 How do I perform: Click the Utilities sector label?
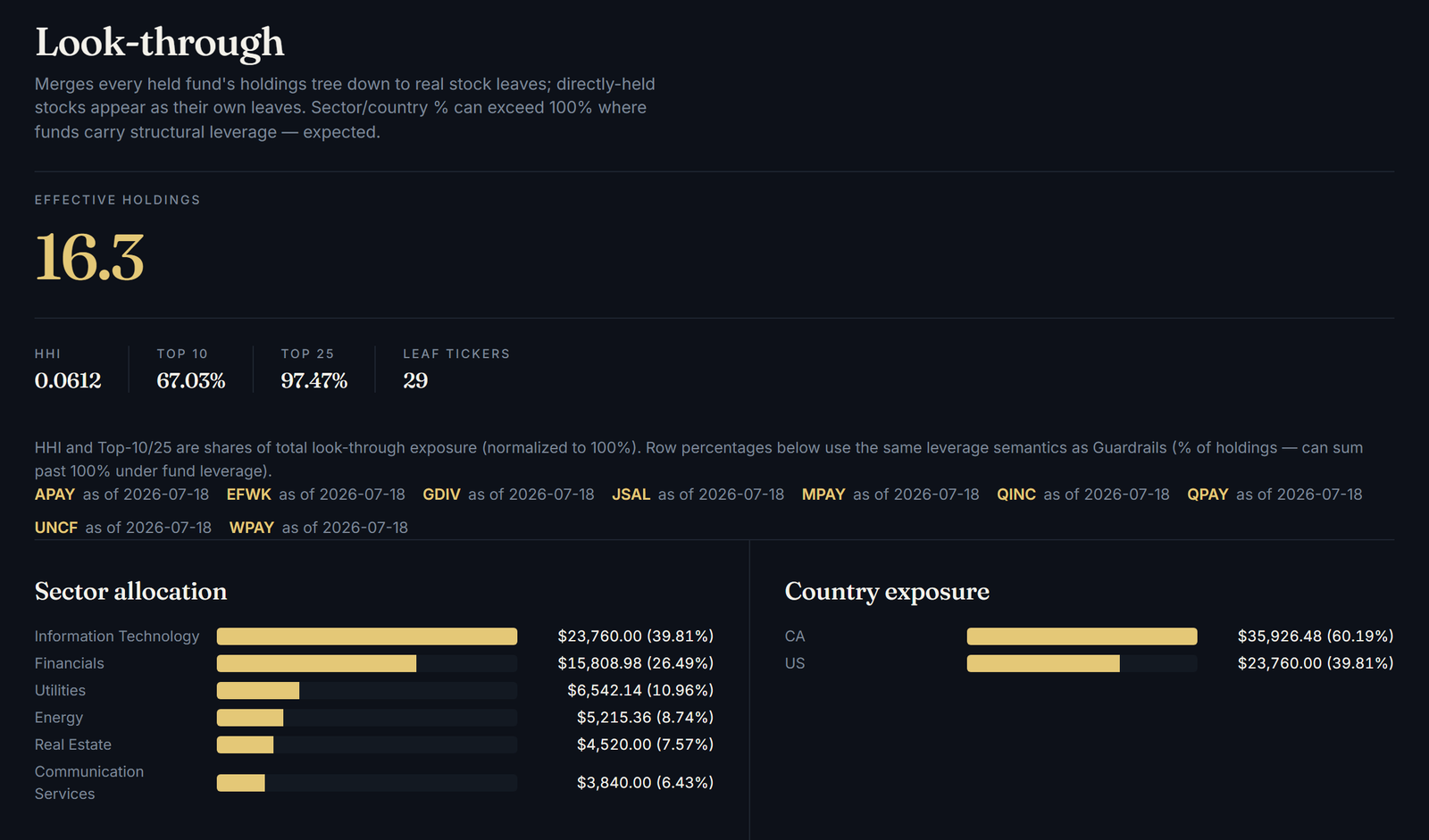(x=60, y=691)
